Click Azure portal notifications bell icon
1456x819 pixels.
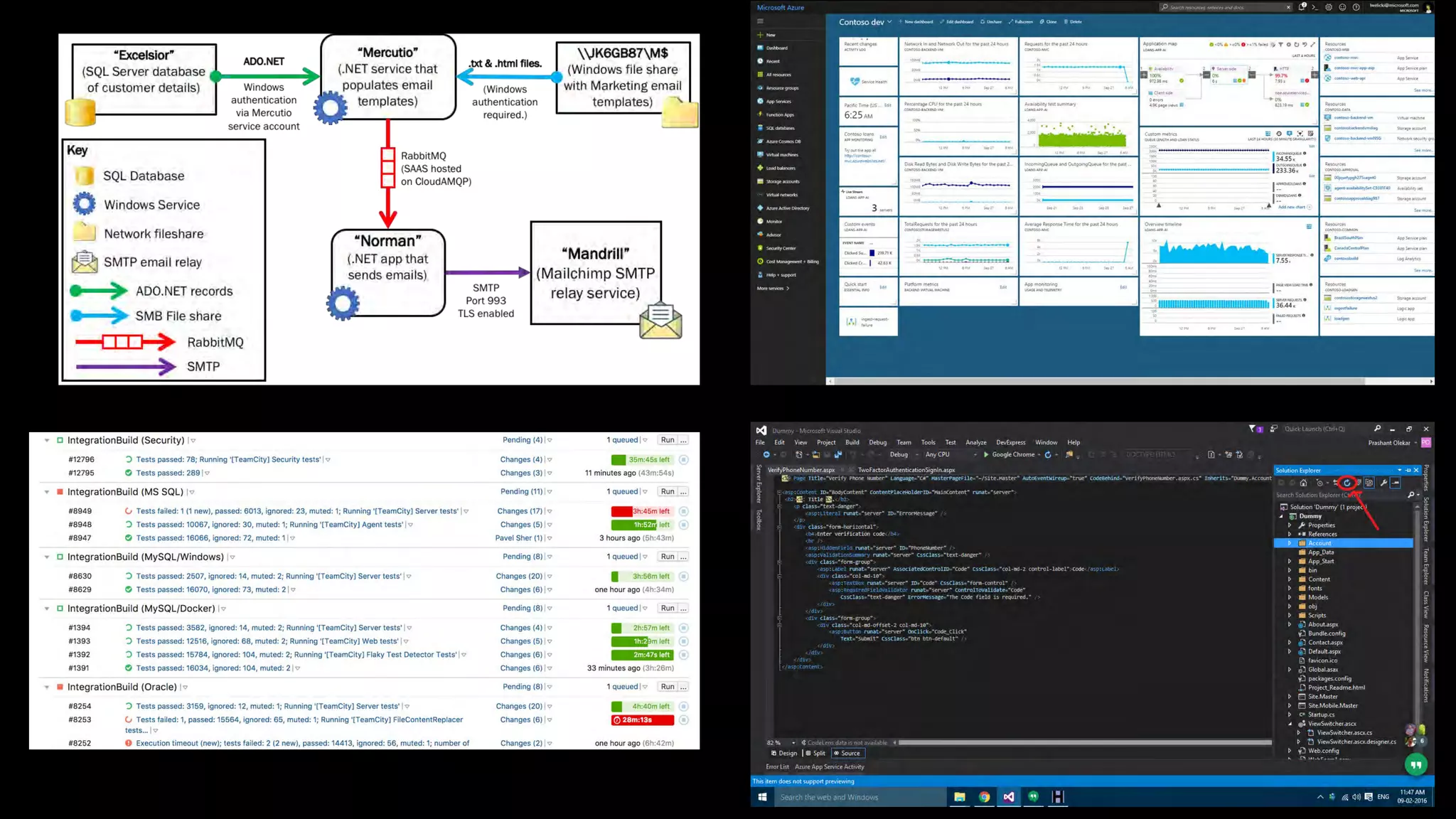[1302, 7]
